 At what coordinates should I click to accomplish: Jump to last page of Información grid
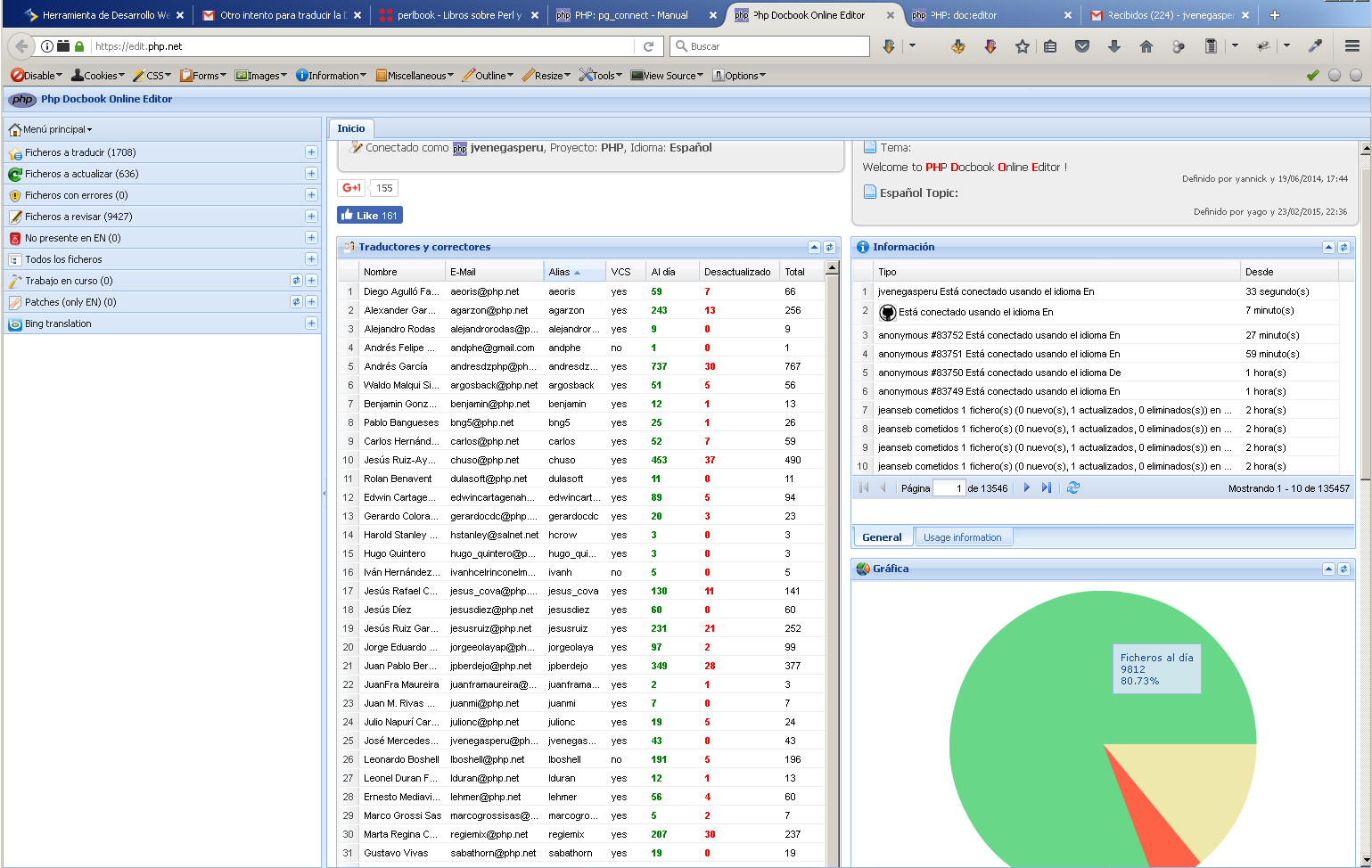(x=1047, y=488)
